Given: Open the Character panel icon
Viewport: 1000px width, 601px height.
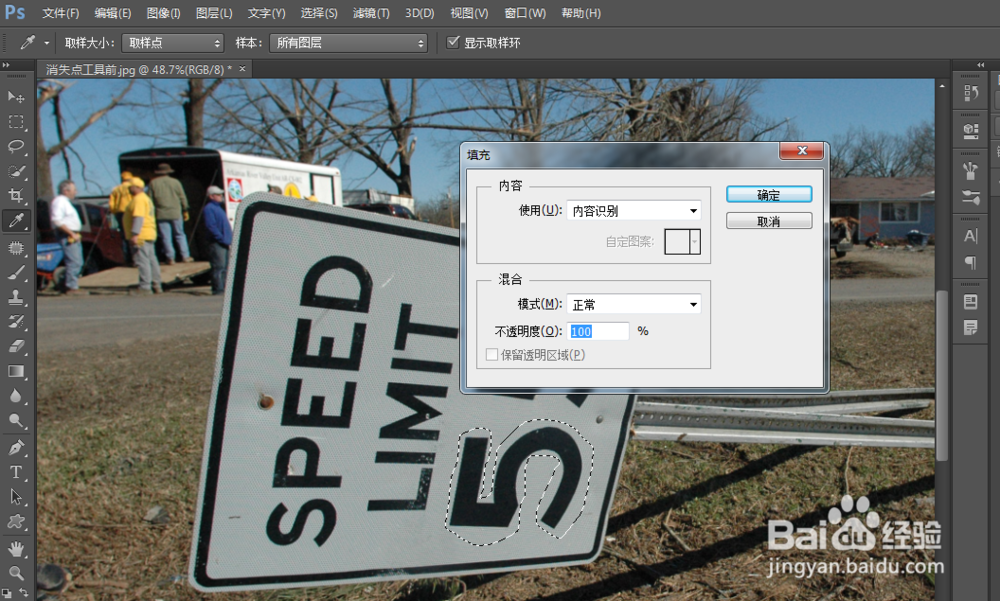Looking at the screenshot, I should (x=971, y=236).
